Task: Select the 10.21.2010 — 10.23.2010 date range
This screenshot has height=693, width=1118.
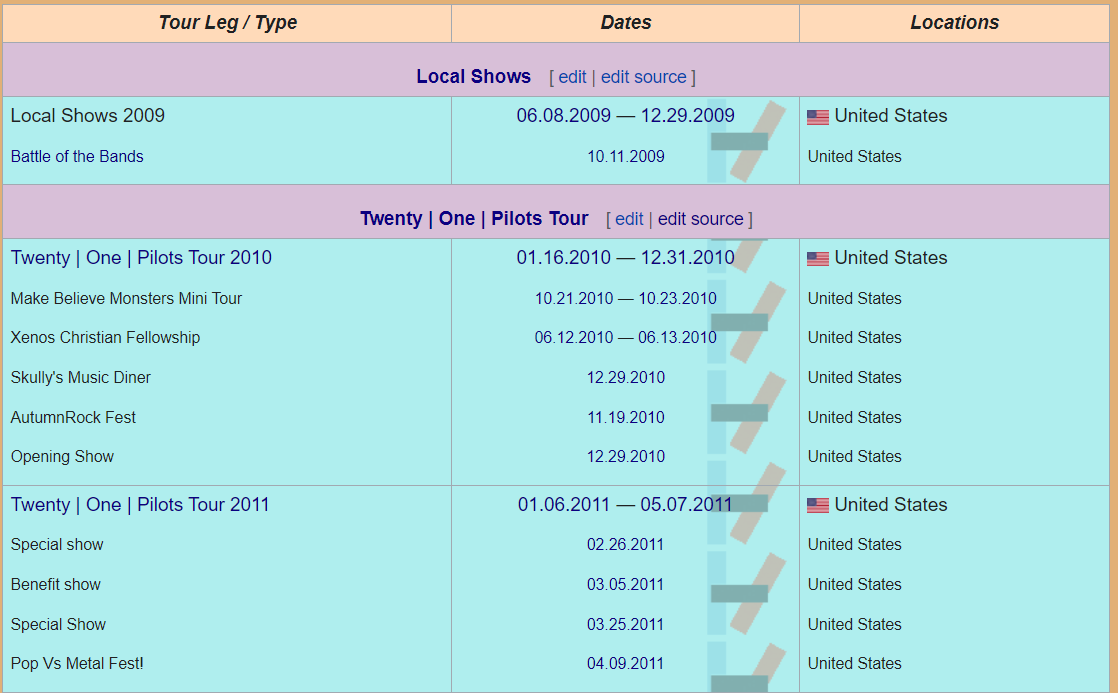Action: pyautogui.click(x=625, y=298)
